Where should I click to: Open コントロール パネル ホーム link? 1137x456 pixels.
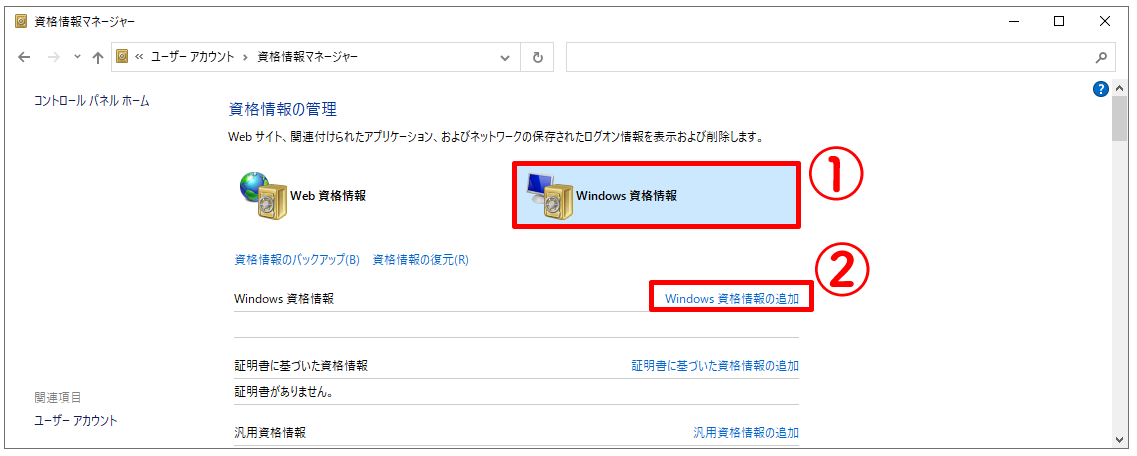pos(92,101)
